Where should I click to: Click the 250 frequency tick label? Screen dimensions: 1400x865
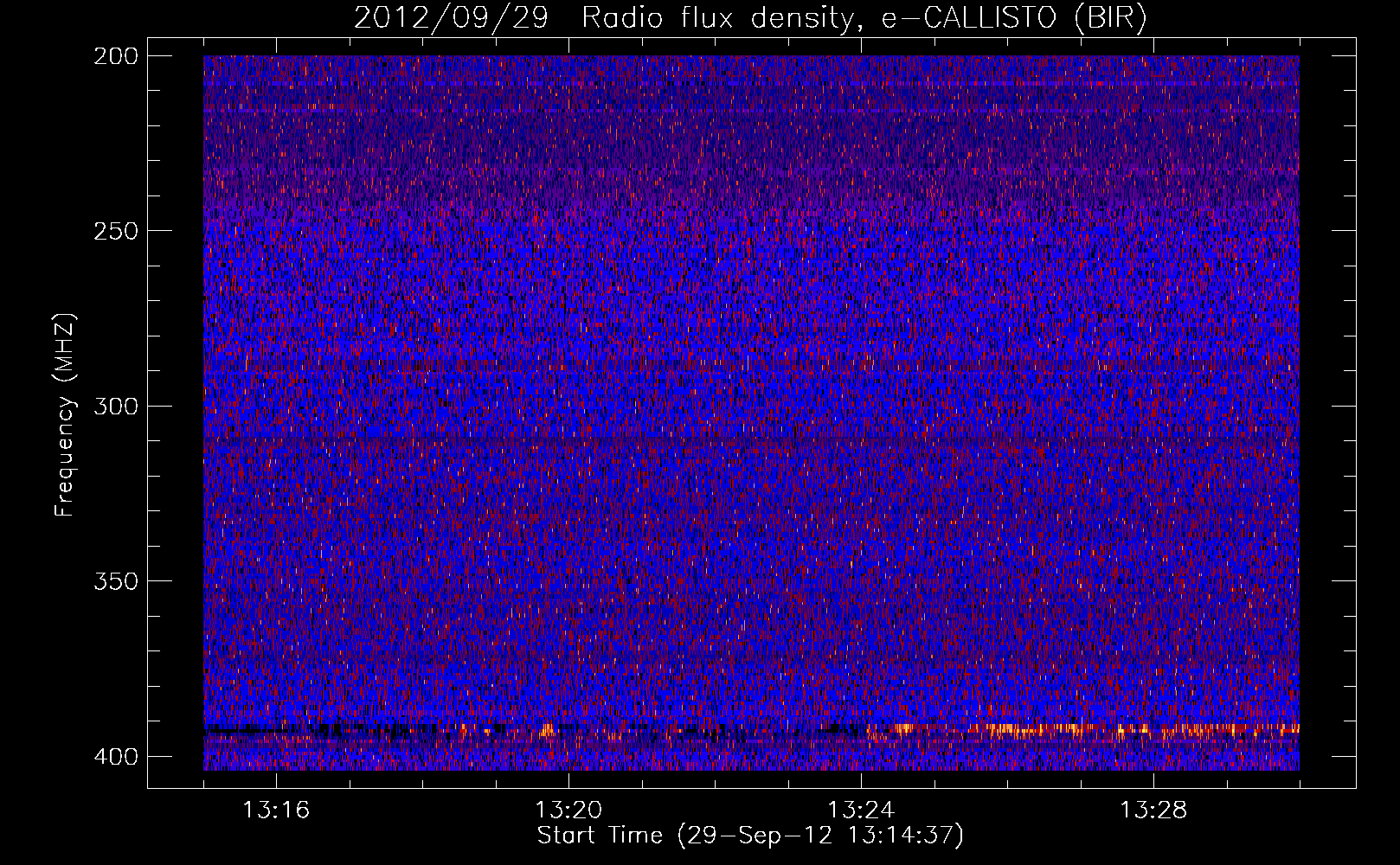(115, 231)
